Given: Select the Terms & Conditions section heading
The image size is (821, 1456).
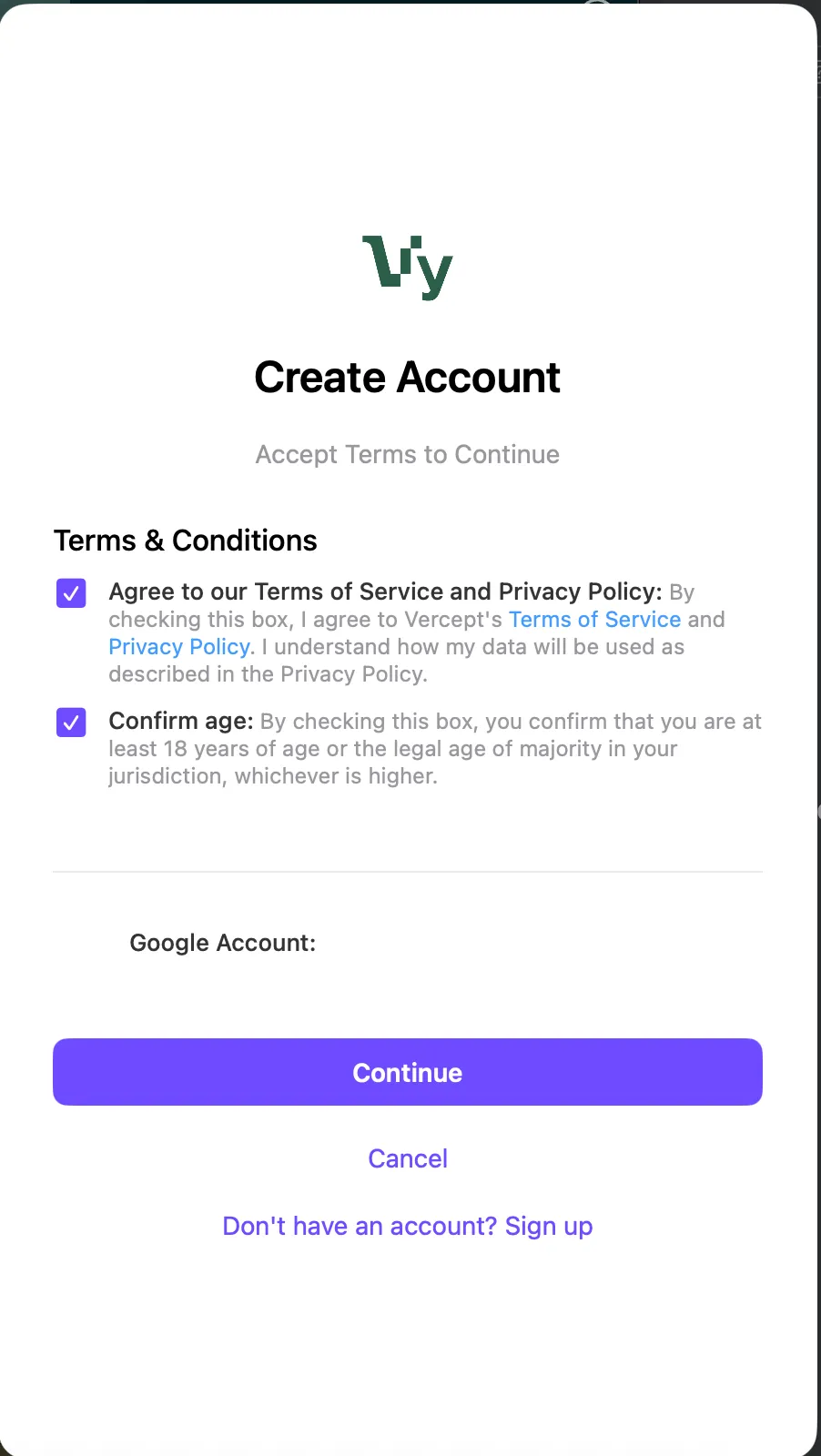Looking at the screenshot, I should point(186,541).
